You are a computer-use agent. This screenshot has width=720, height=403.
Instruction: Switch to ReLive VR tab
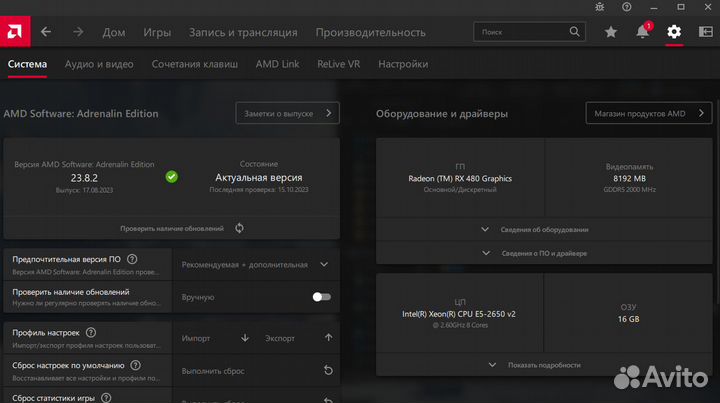pos(338,64)
